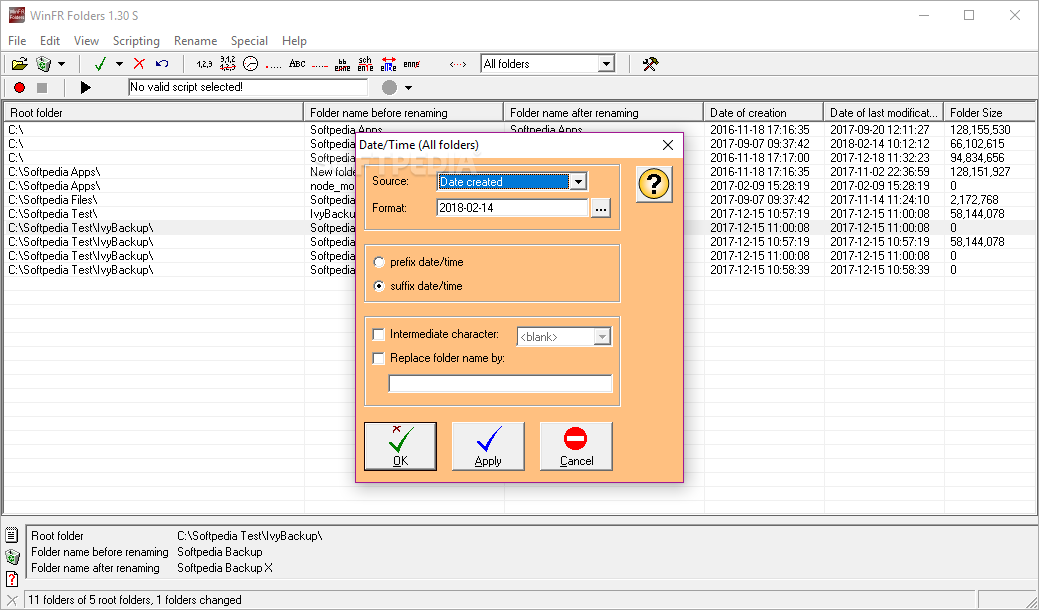Select the 'prefix date/time' radio button
Screen dimensions: 1039x610
point(379,262)
